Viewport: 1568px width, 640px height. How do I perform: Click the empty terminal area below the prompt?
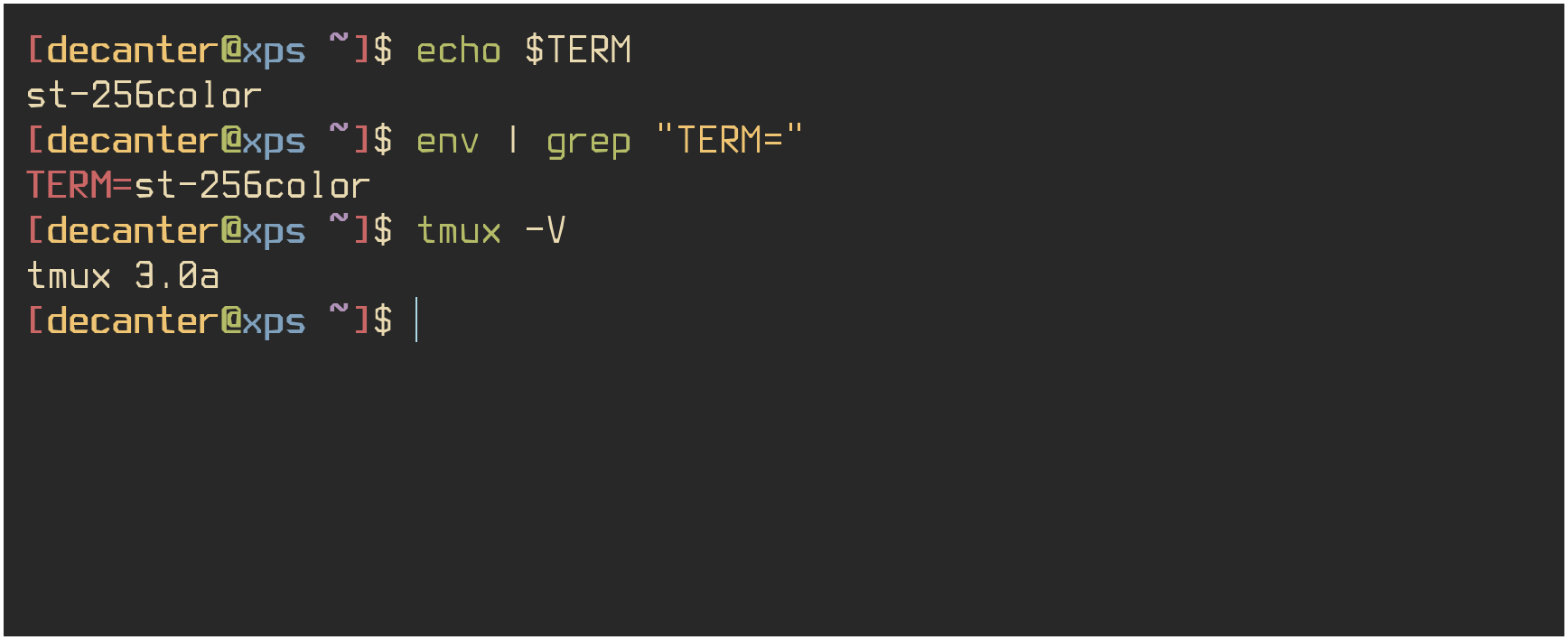pos(784,487)
